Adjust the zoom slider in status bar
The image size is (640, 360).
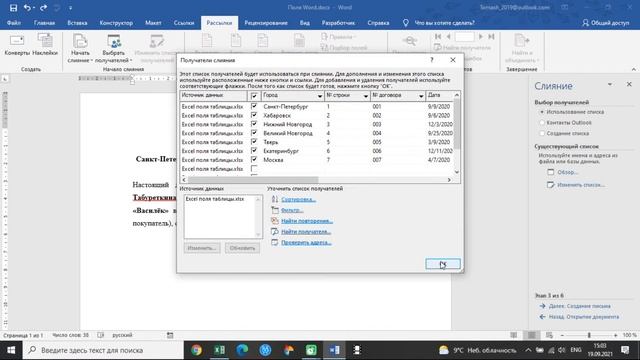(x=589, y=335)
